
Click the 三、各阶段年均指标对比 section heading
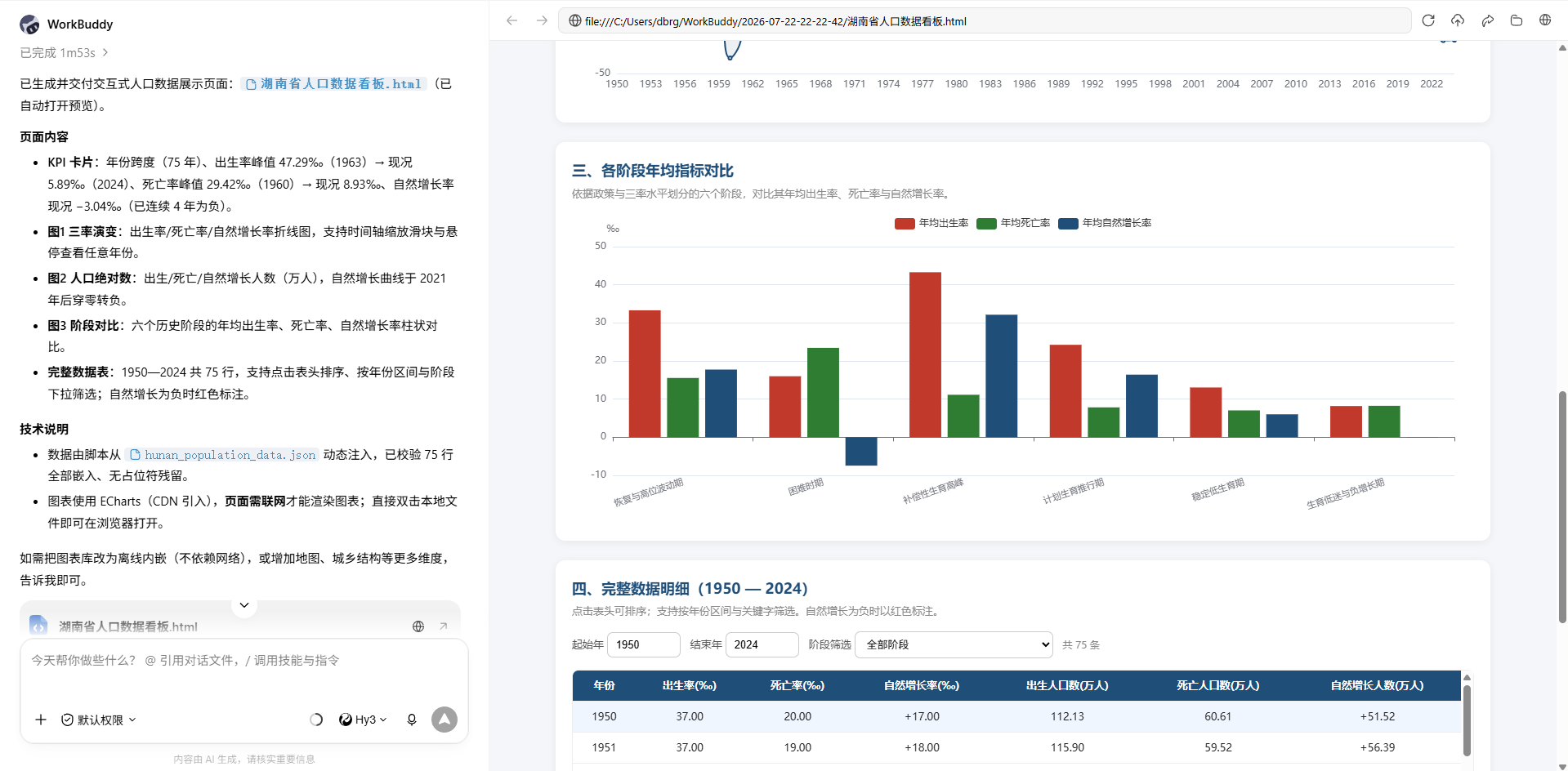[652, 171]
